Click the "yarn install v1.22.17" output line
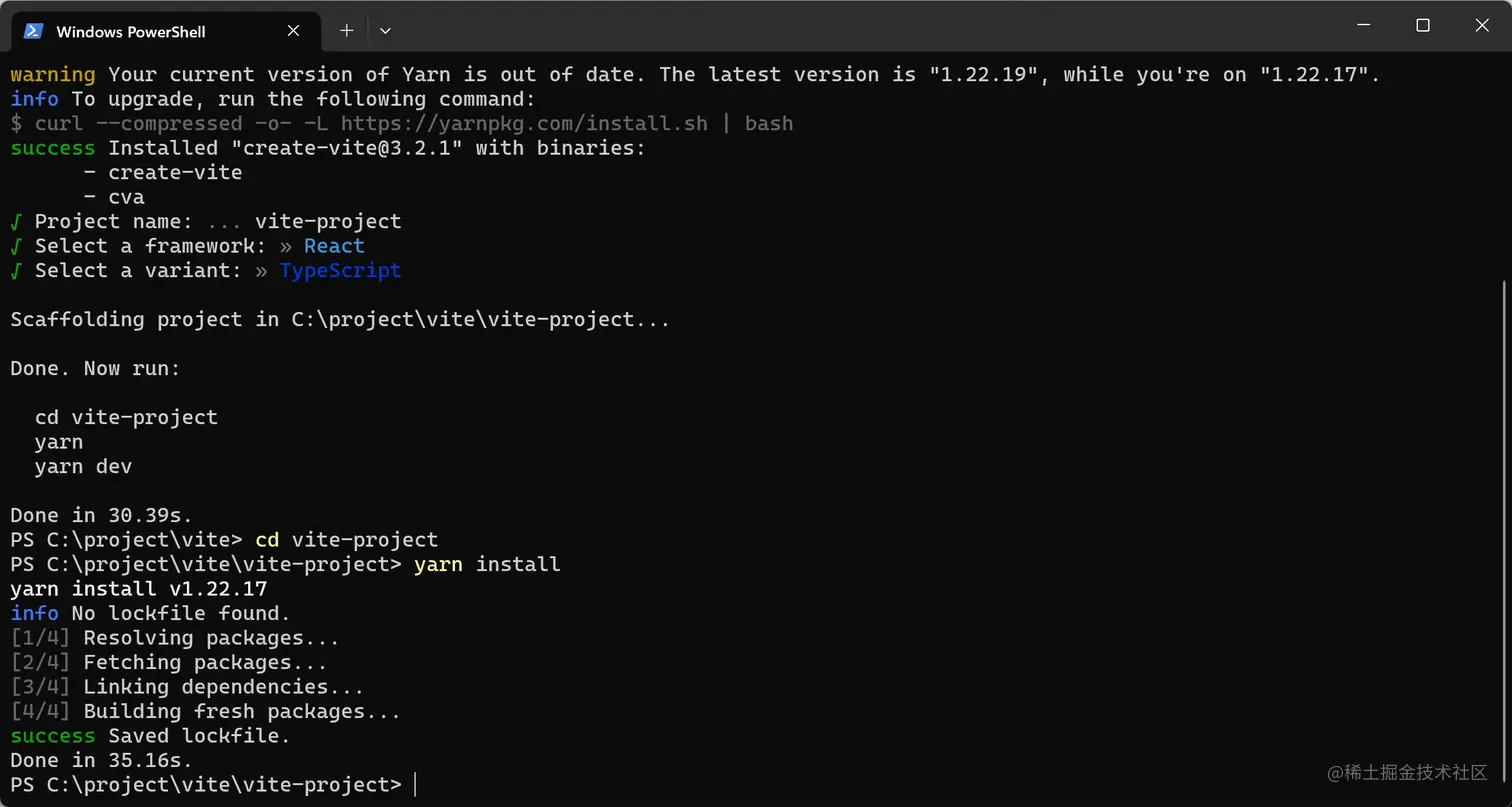 coord(138,589)
